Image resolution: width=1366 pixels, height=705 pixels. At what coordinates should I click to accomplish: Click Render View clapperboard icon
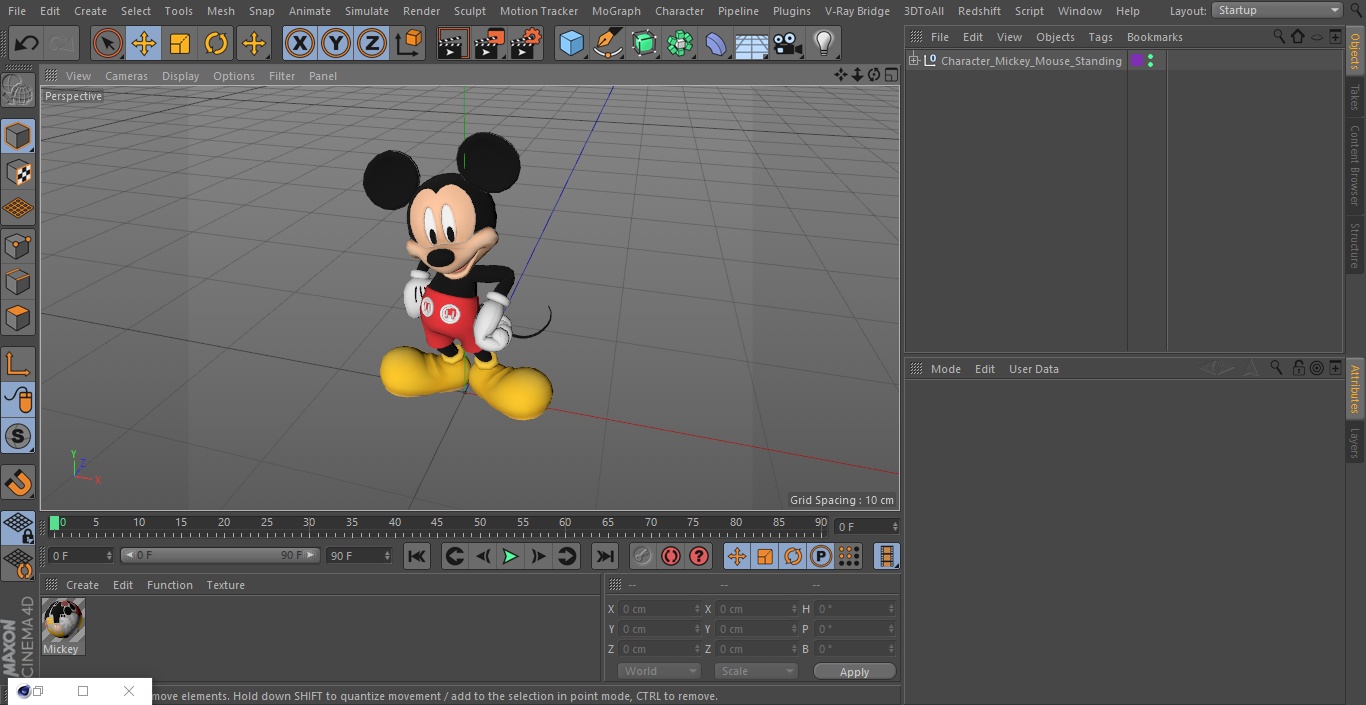click(x=453, y=43)
